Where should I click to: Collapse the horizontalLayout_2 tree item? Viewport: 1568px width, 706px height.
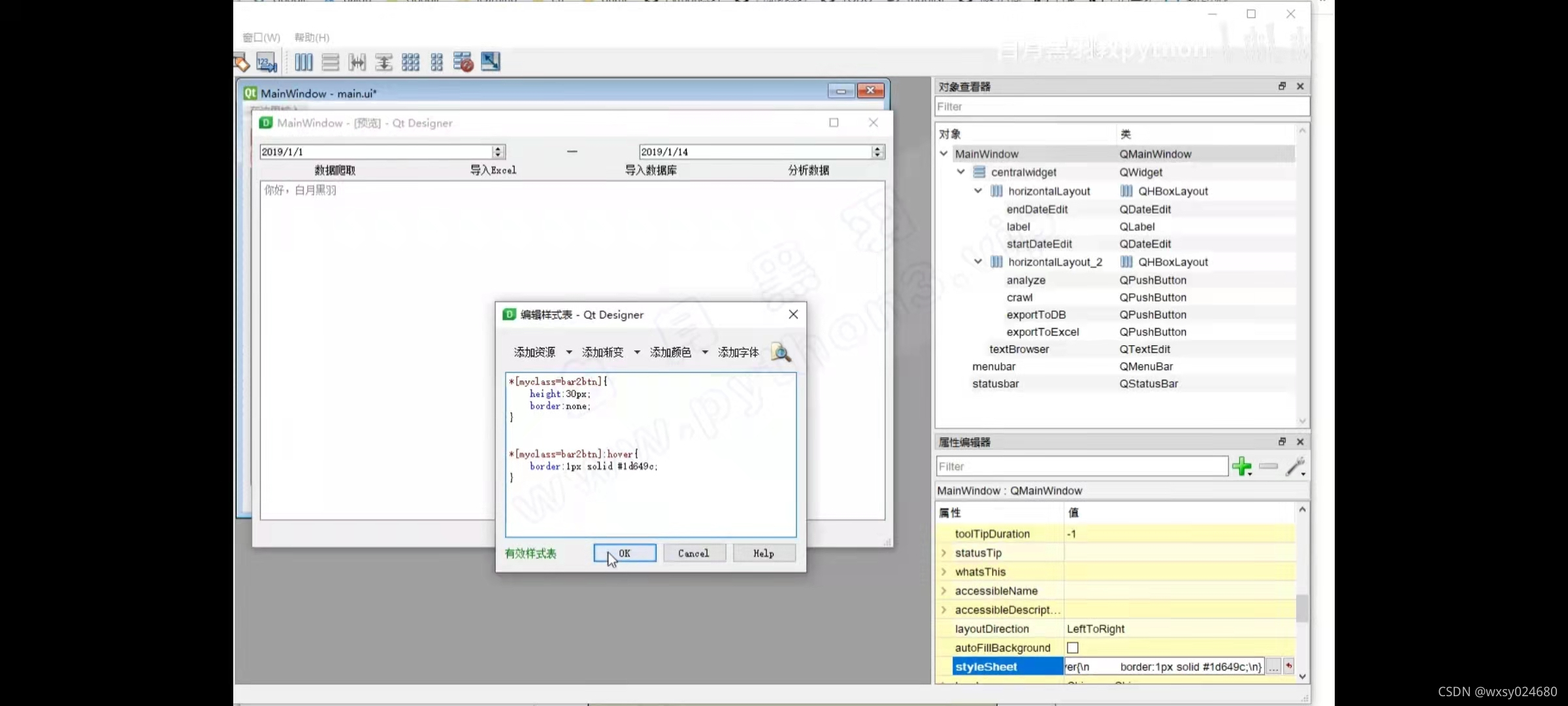coord(977,261)
